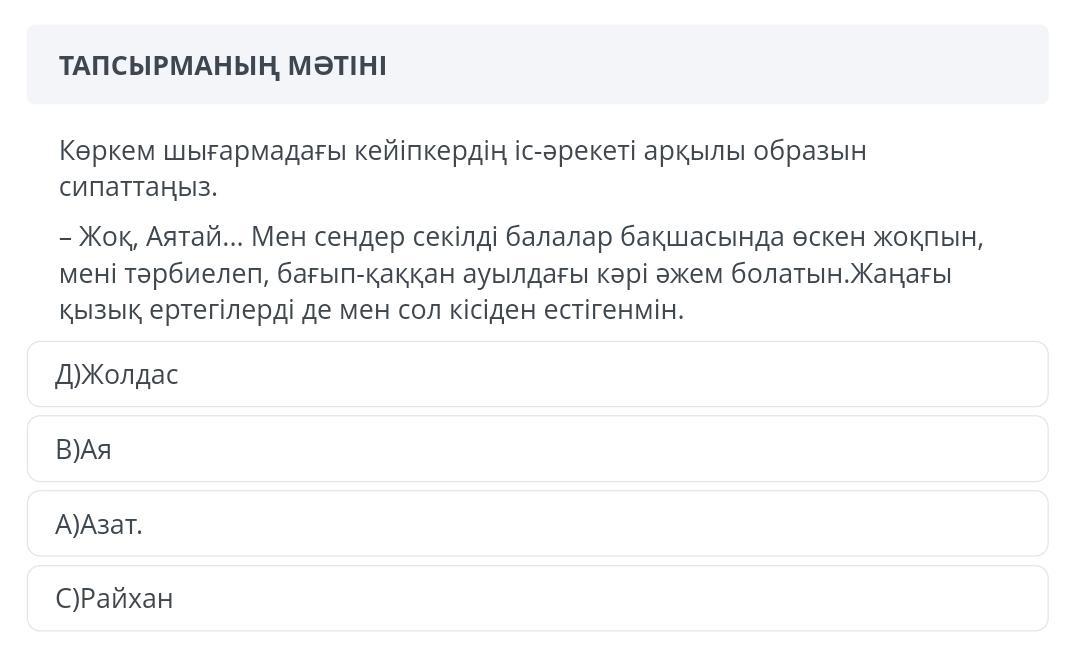
Task: Click the word ТАПСЫРМАНЫҢ in the header
Action: (x=169, y=66)
